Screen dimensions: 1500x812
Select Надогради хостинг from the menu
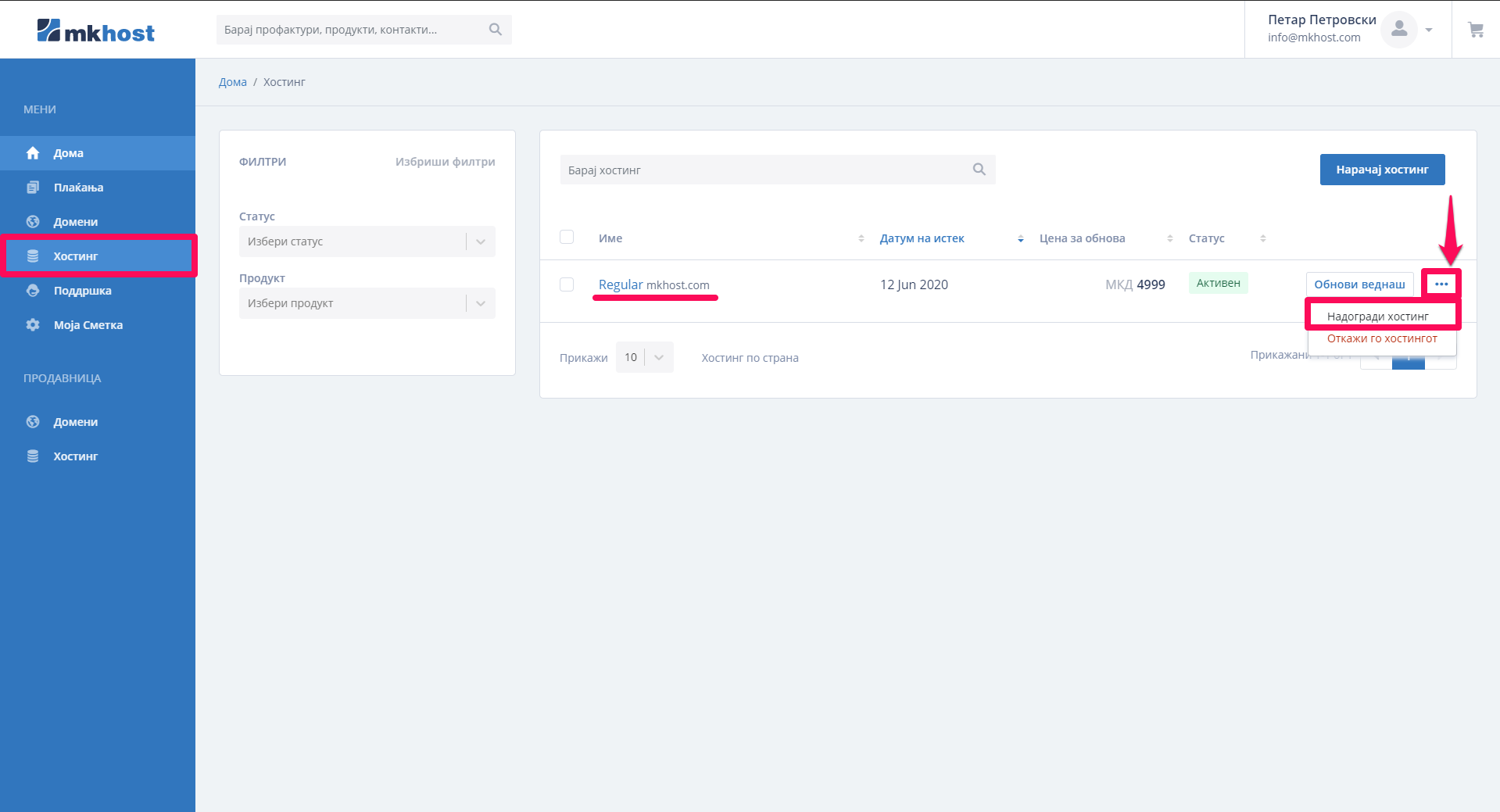click(x=1377, y=317)
